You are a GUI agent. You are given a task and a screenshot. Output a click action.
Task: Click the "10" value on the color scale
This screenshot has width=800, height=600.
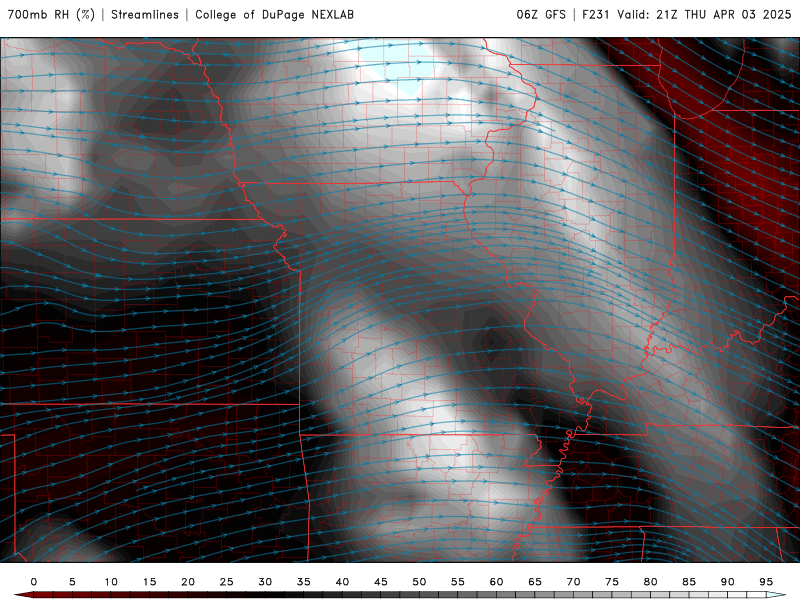(x=111, y=582)
